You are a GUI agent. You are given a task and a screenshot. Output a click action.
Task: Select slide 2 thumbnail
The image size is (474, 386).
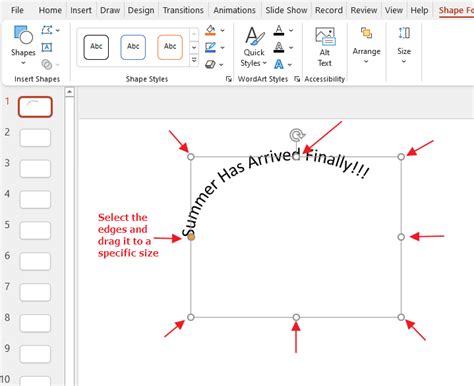pyautogui.click(x=35, y=138)
